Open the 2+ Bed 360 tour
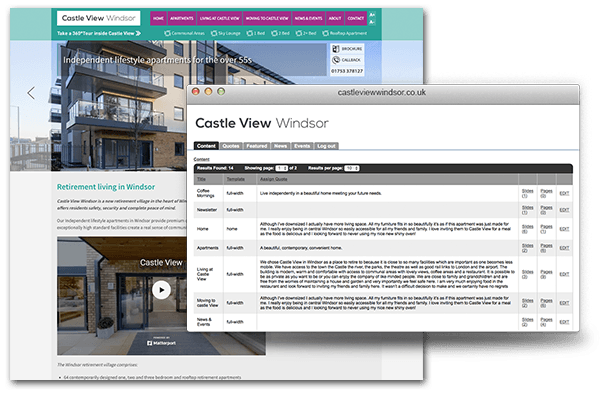600x400 pixels. pos(306,33)
